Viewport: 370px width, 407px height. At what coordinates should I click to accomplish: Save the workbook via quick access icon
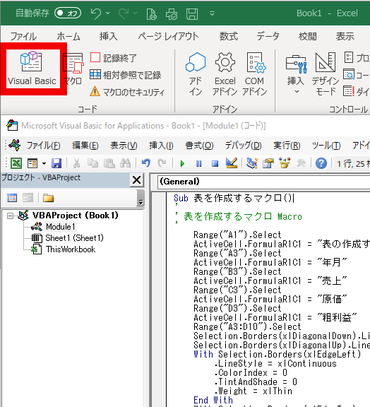192,14
